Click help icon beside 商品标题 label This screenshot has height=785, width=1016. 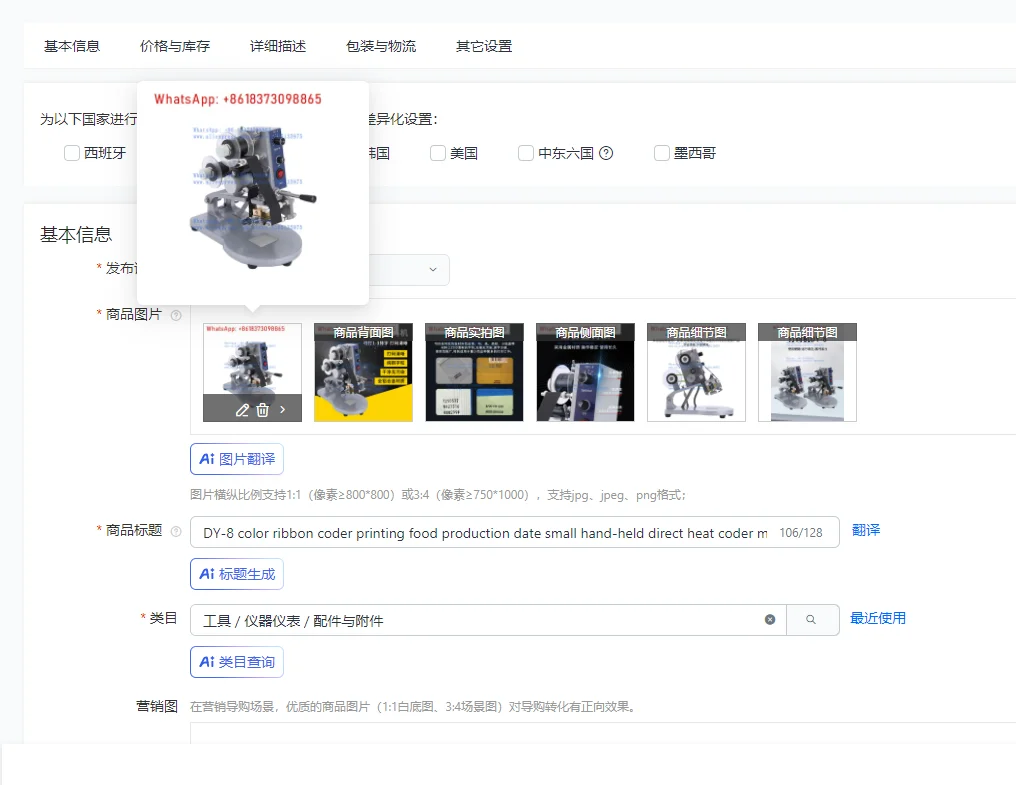176,532
